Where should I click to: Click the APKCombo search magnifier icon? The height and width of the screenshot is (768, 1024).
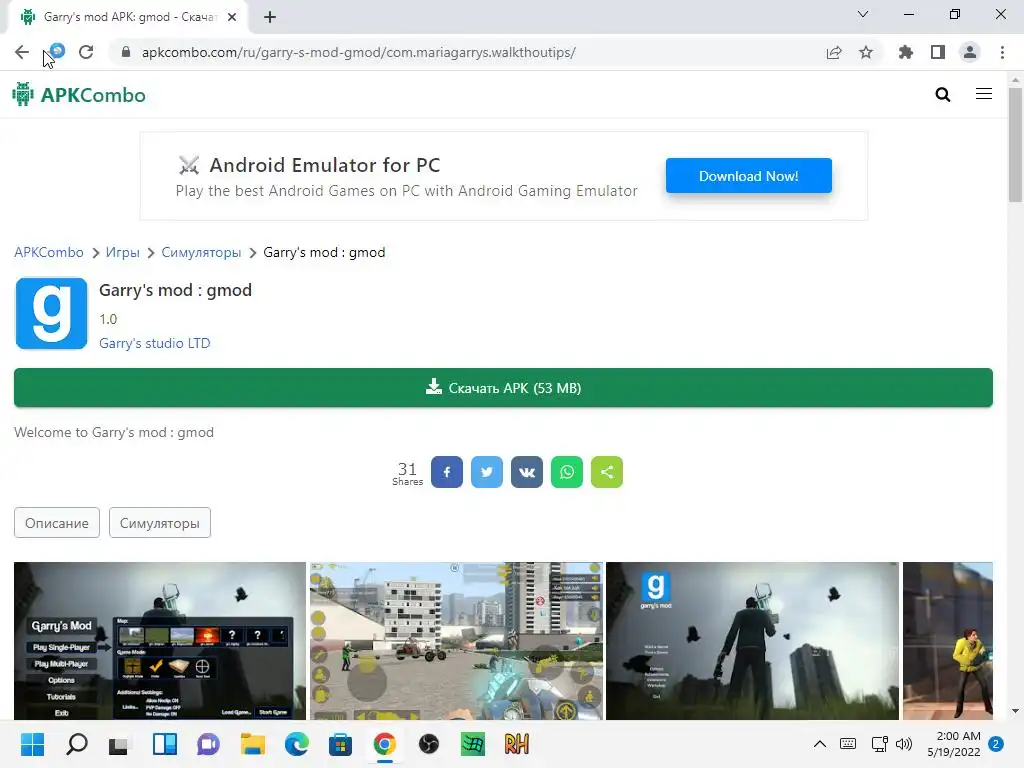click(942, 95)
